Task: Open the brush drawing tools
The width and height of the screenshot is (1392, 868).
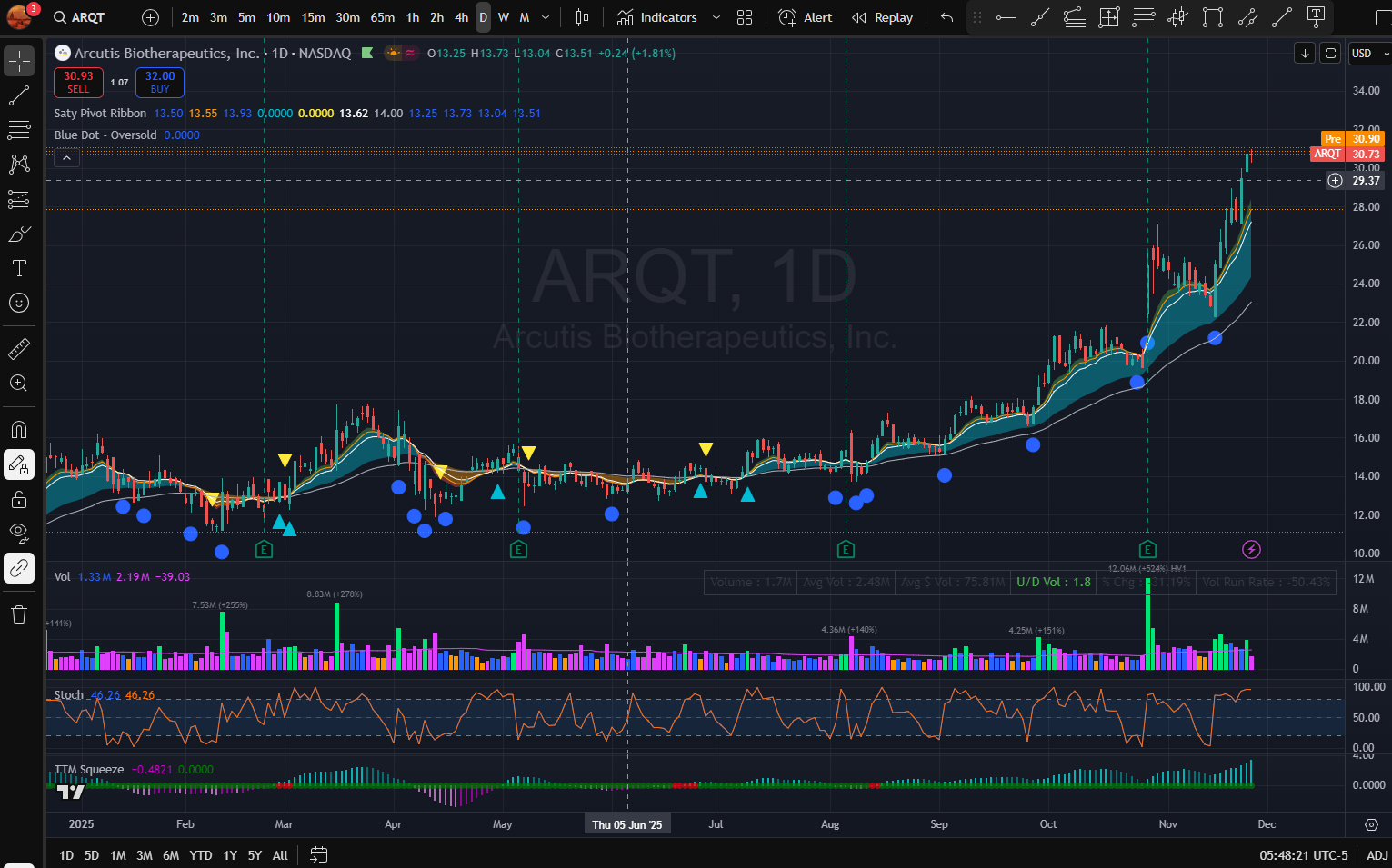Action: (x=19, y=234)
